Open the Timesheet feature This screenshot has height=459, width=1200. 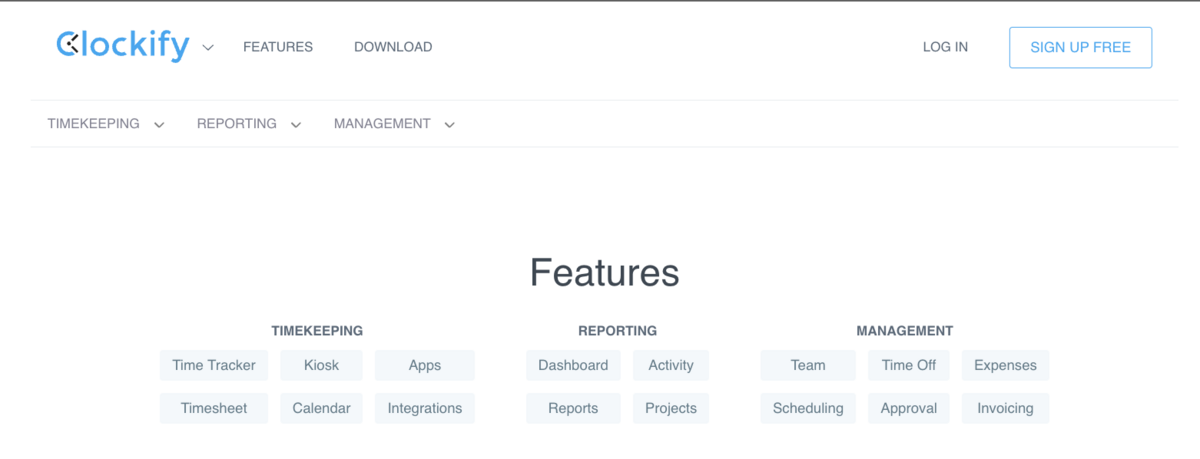coord(214,408)
